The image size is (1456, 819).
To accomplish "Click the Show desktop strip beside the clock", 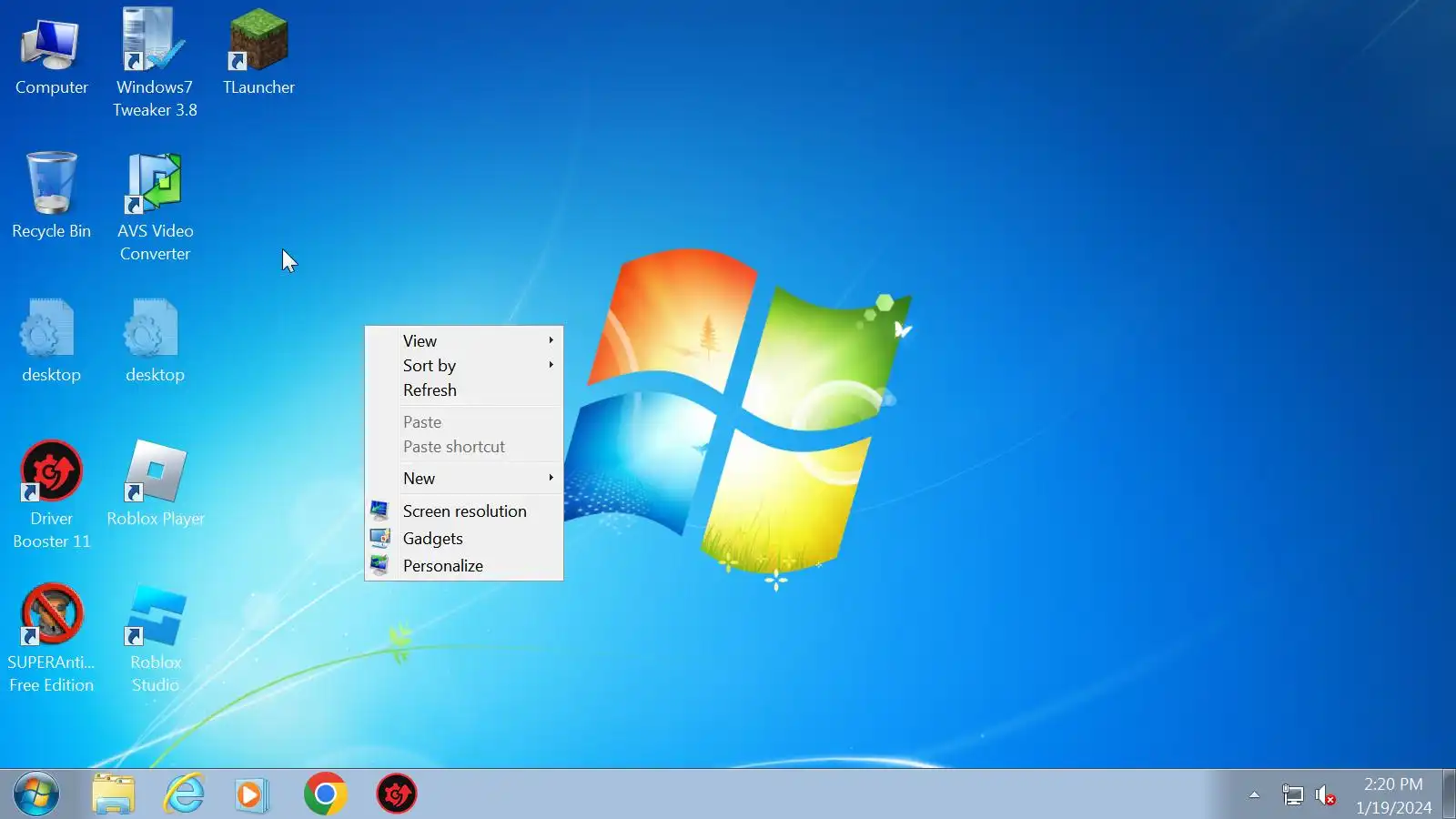I will coord(1449,794).
